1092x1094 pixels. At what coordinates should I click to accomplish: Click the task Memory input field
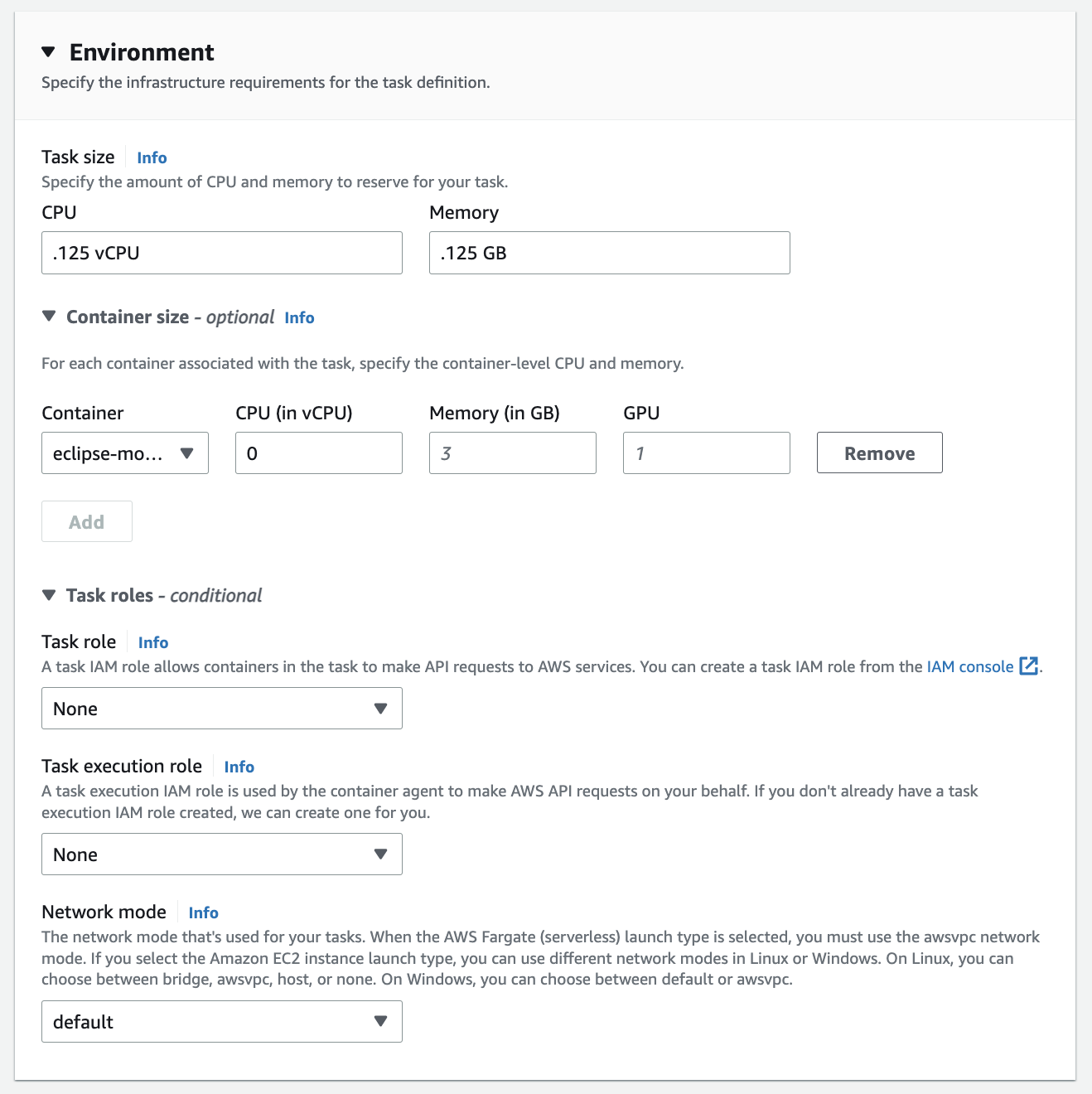point(609,253)
